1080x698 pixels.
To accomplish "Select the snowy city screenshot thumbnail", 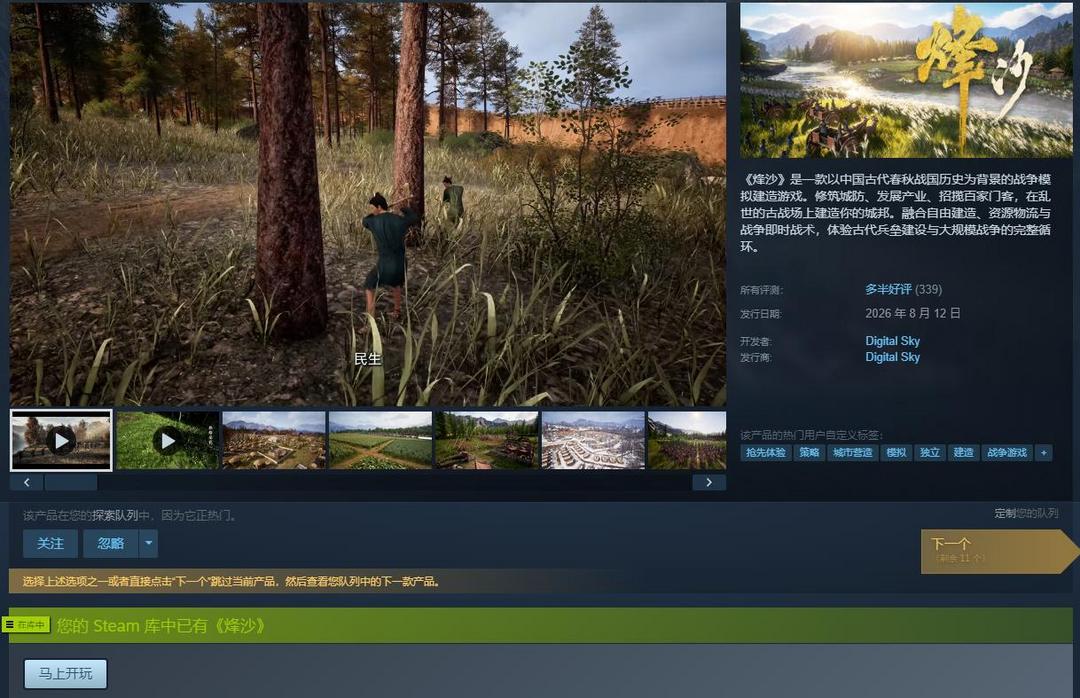I will click(x=593, y=440).
